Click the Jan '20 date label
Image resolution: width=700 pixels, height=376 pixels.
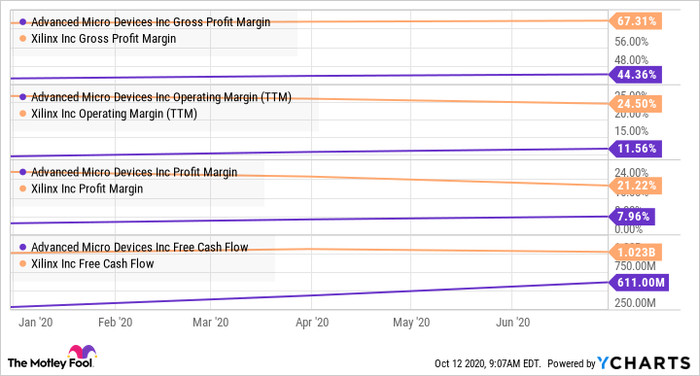click(35, 322)
